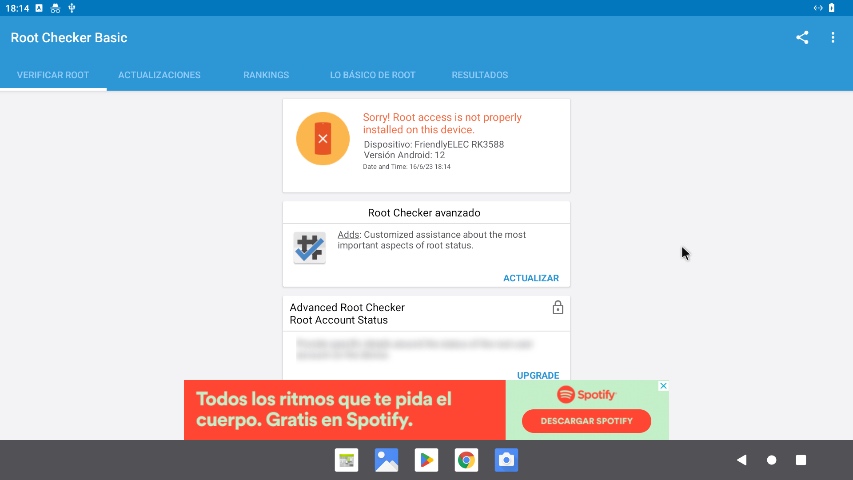The image size is (853, 480).
Task: Click the Root Checker avanzado app icon
Action: click(x=310, y=248)
